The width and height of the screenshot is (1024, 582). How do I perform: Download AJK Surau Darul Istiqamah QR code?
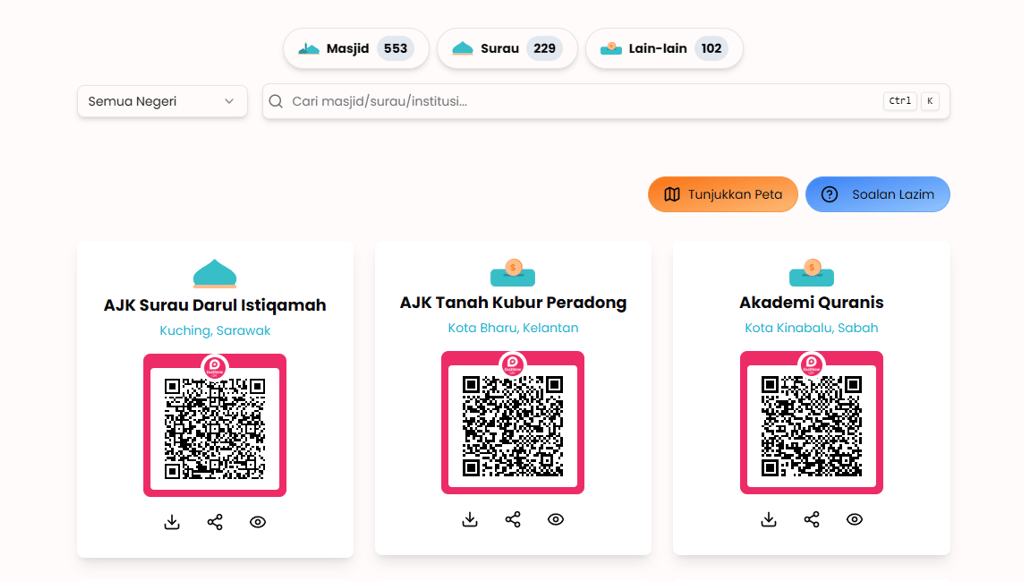[172, 522]
